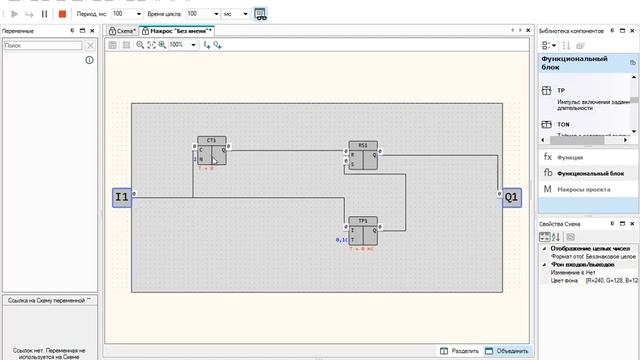Screen dimensions: 640x360
Task: Click the 0,10 value on TP1 T input
Action: tap(342, 240)
